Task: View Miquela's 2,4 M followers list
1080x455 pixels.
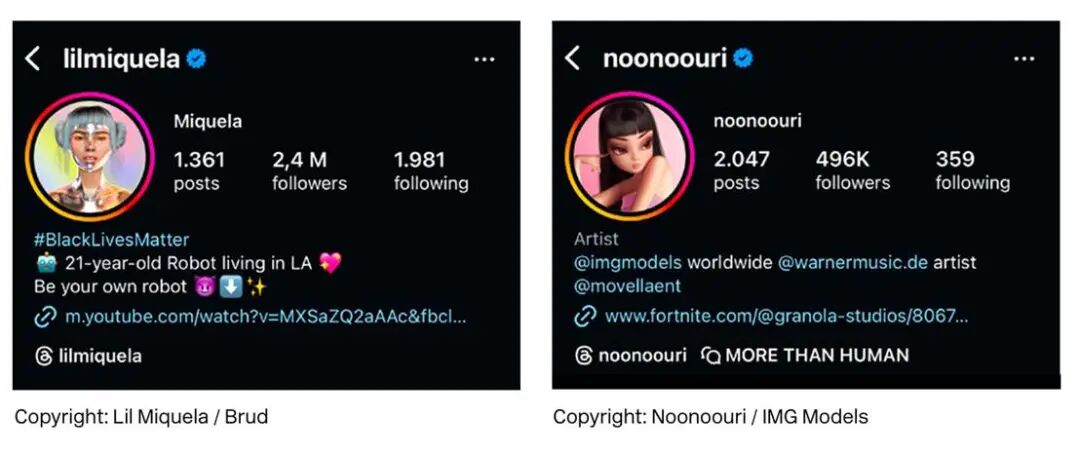Action: tap(309, 171)
